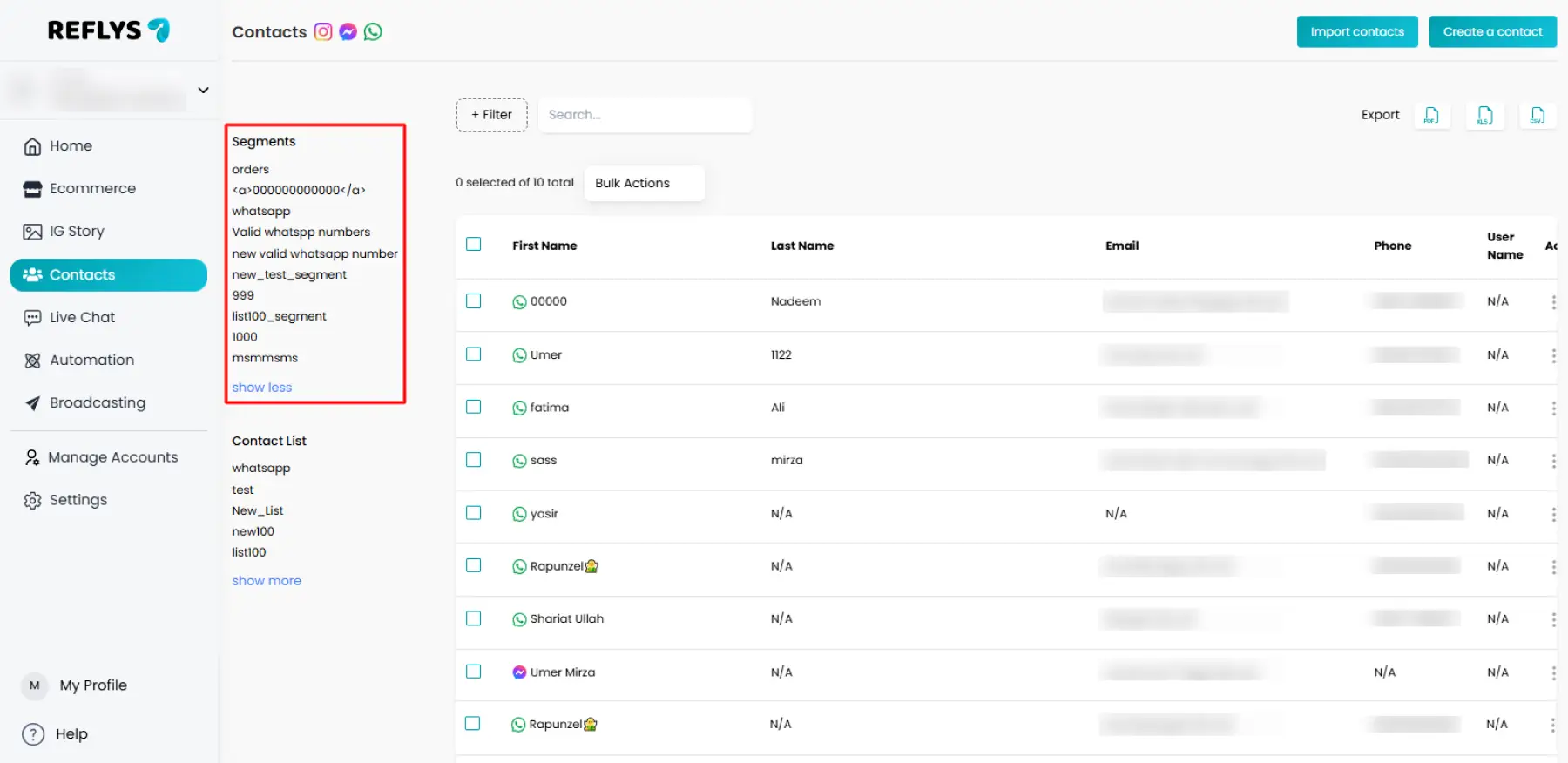Image resolution: width=1568 pixels, height=763 pixels.
Task: Collapse Segments list with show less
Action: (x=261, y=388)
